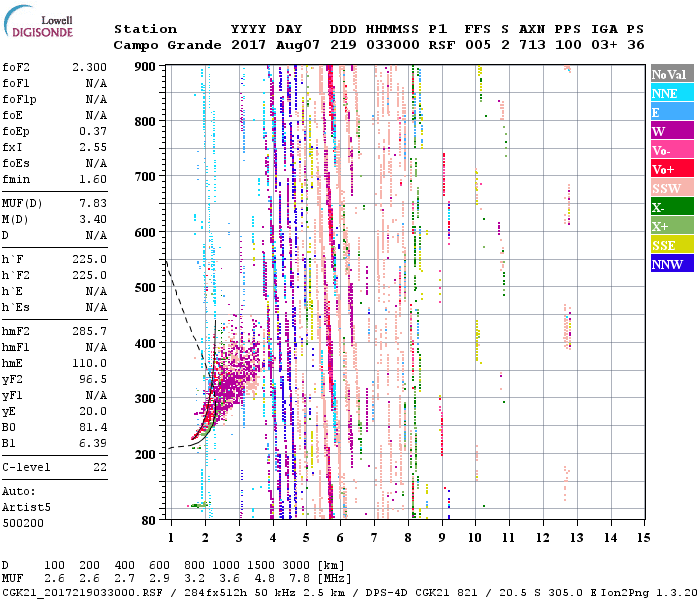Click the 500200 version number
Viewport: 700px width, 600px height.
[x=23, y=523]
